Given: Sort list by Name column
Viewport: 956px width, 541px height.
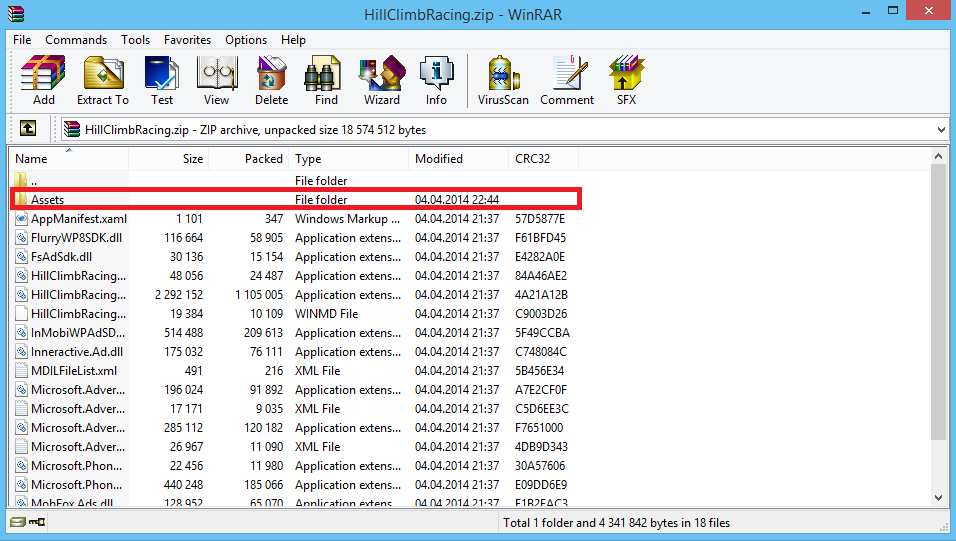Looking at the screenshot, I should [x=68, y=159].
